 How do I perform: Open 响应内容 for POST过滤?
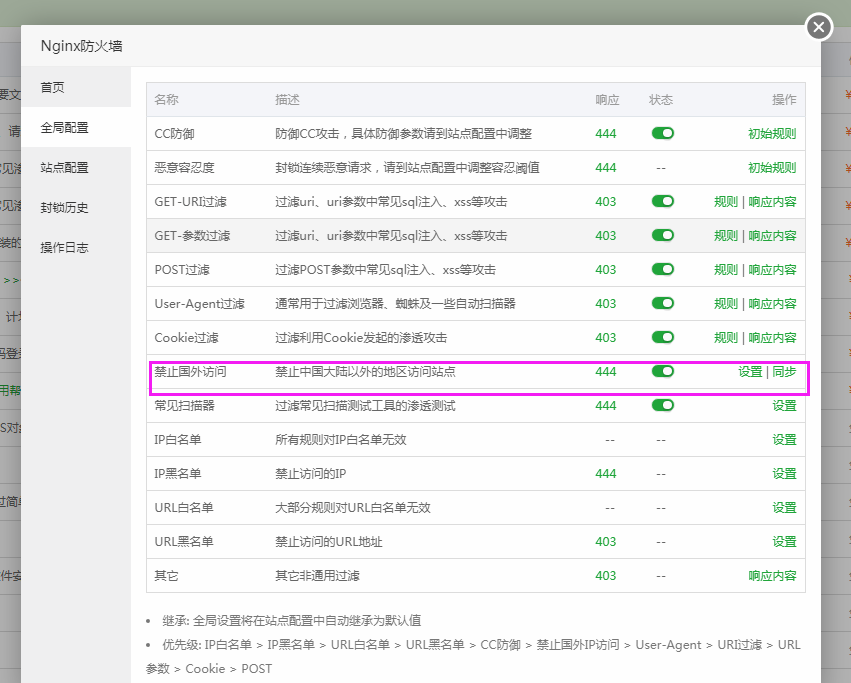pos(772,270)
